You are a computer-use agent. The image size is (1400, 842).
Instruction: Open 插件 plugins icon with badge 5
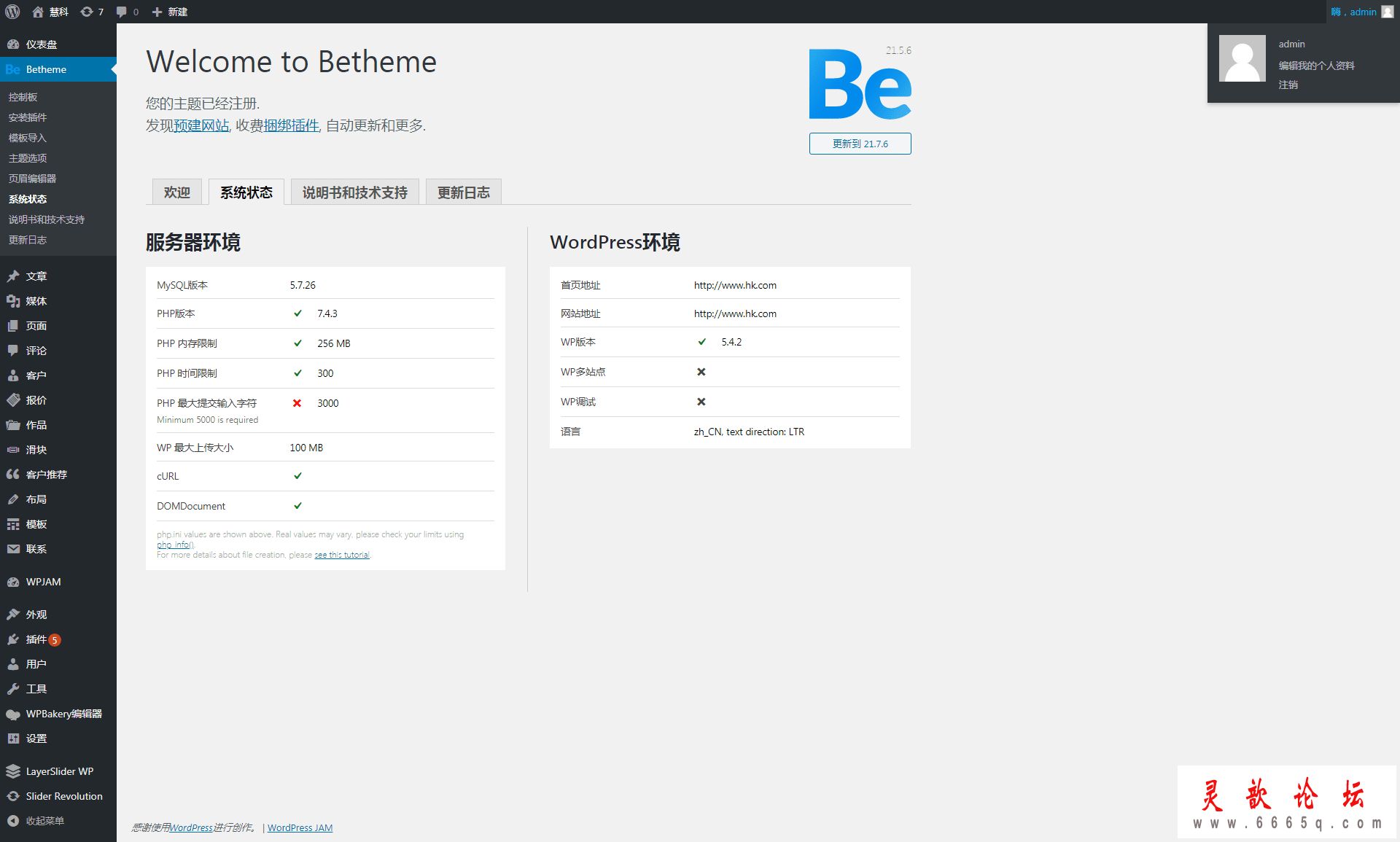click(13, 639)
